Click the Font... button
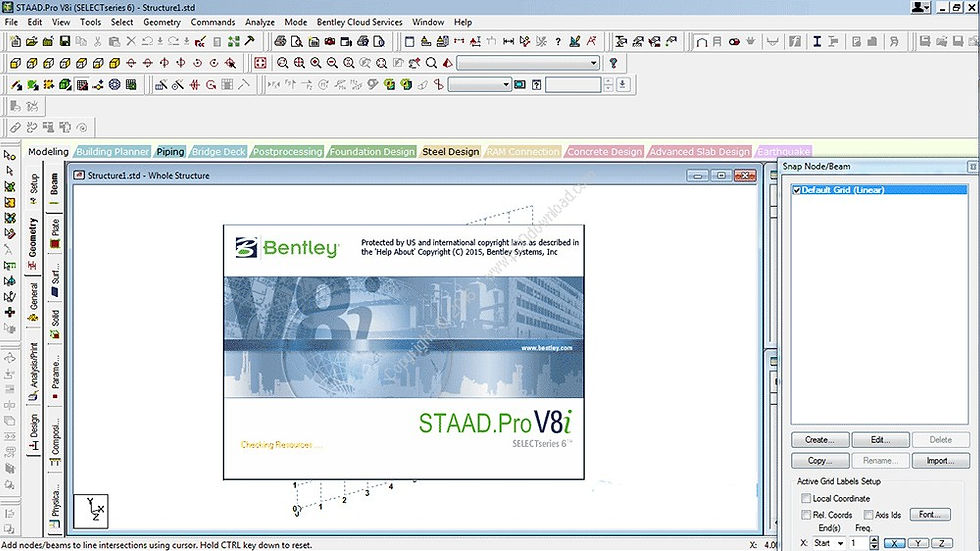This screenshot has height=551, width=980. coord(930,515)
